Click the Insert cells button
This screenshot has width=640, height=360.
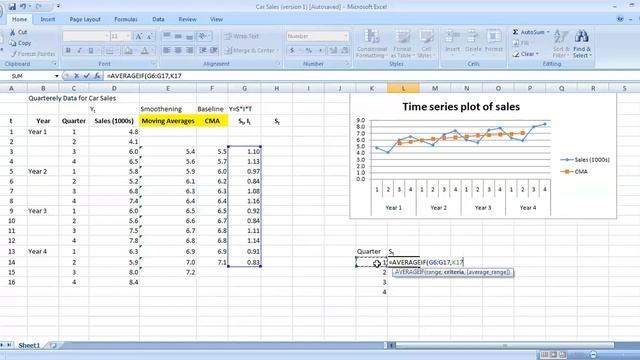coord(452,41)
